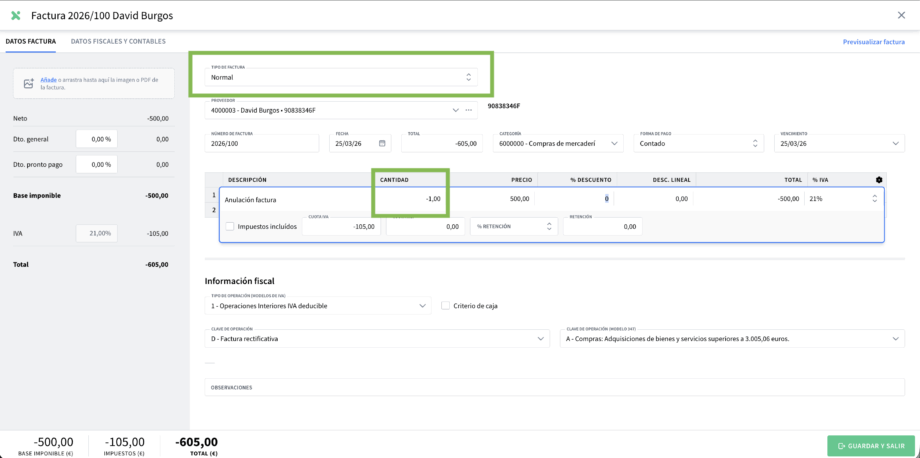Viewport: 920px width, 458px height.
Task: Click the three-dot options next to Proveedor
Action: tap(468, 109)
